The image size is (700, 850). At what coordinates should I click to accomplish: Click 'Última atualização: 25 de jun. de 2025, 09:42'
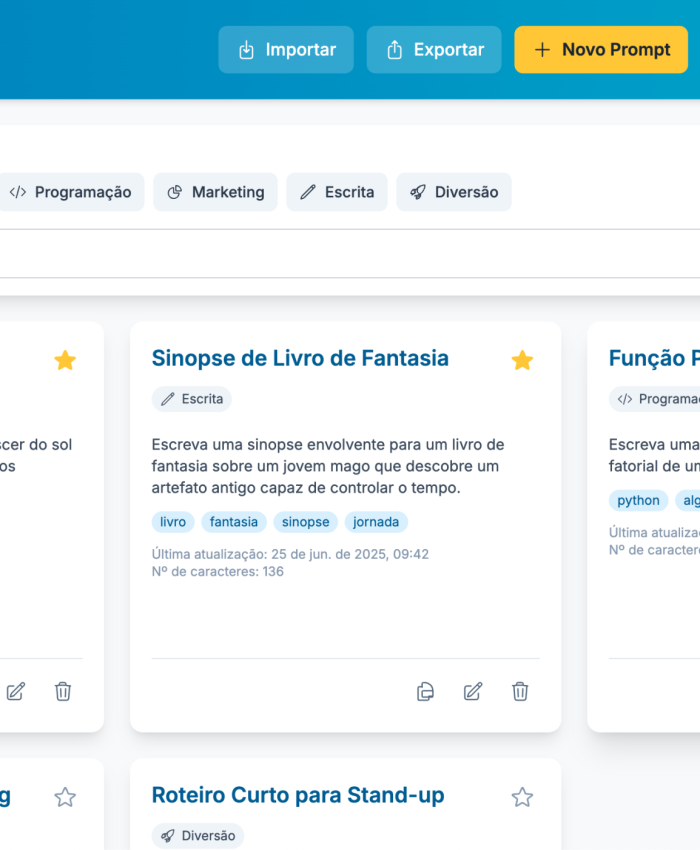[290, 554]
